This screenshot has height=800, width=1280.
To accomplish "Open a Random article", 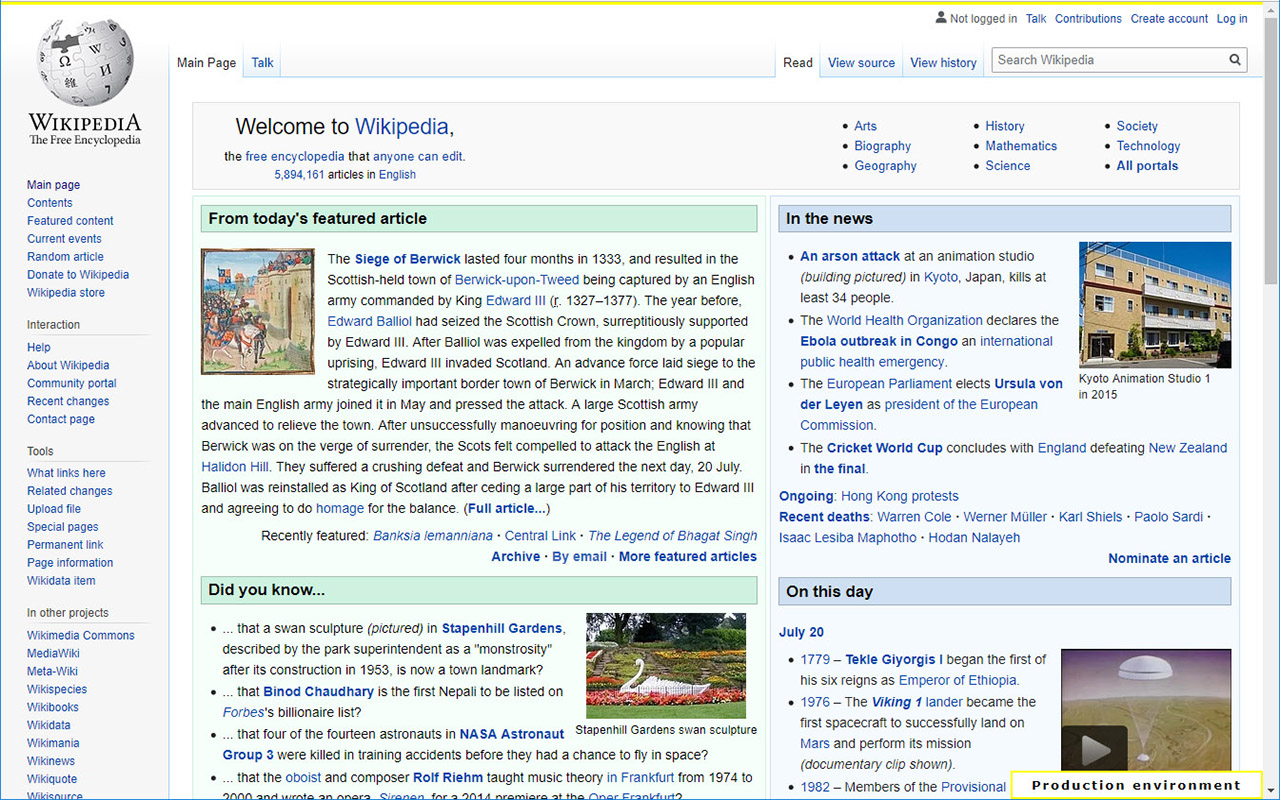I will (65, 257).
